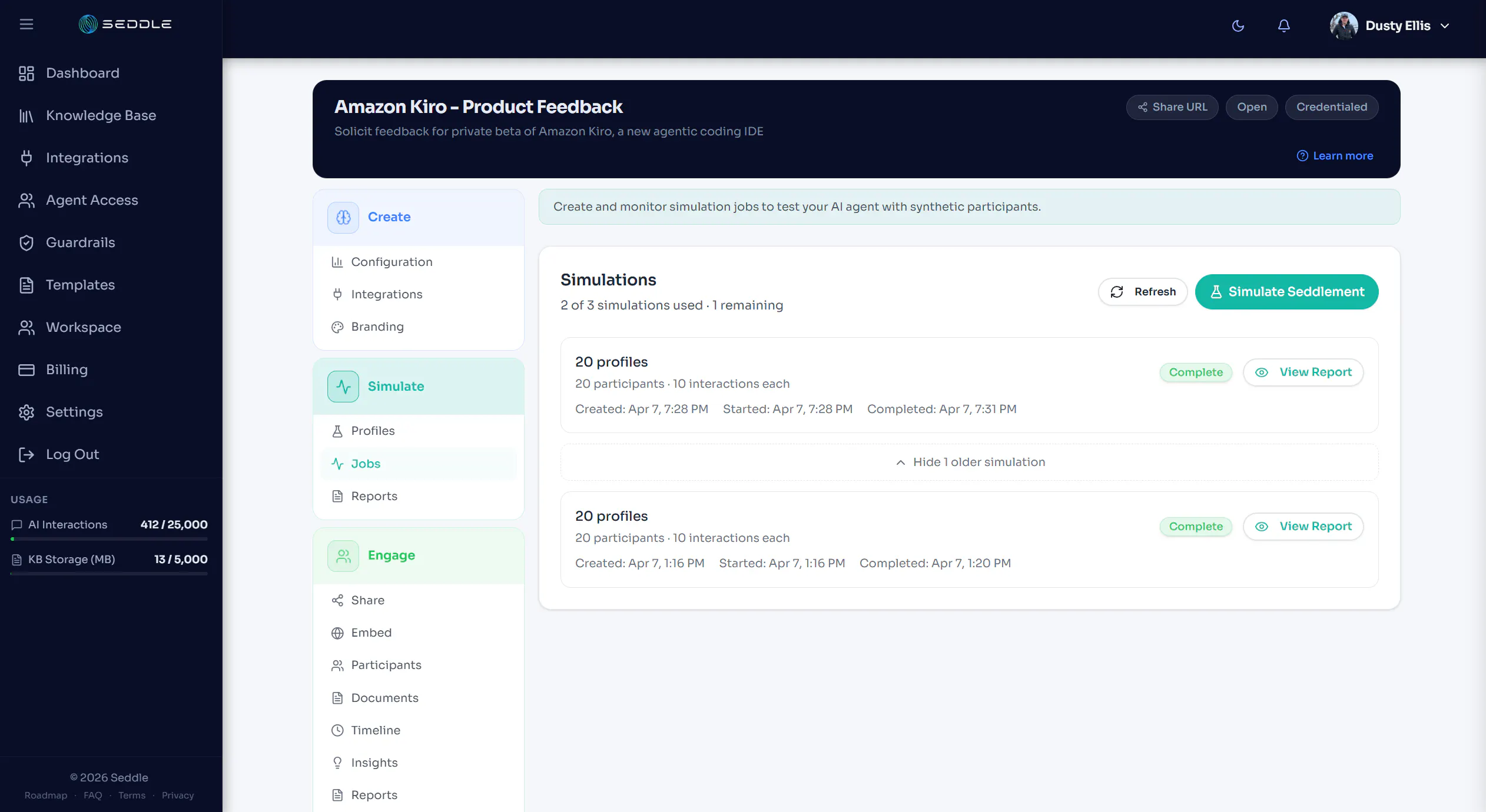The height and width of the screenshot is (812, 1486).
Task: Open Branding under Create
Action: click(419, 327)
